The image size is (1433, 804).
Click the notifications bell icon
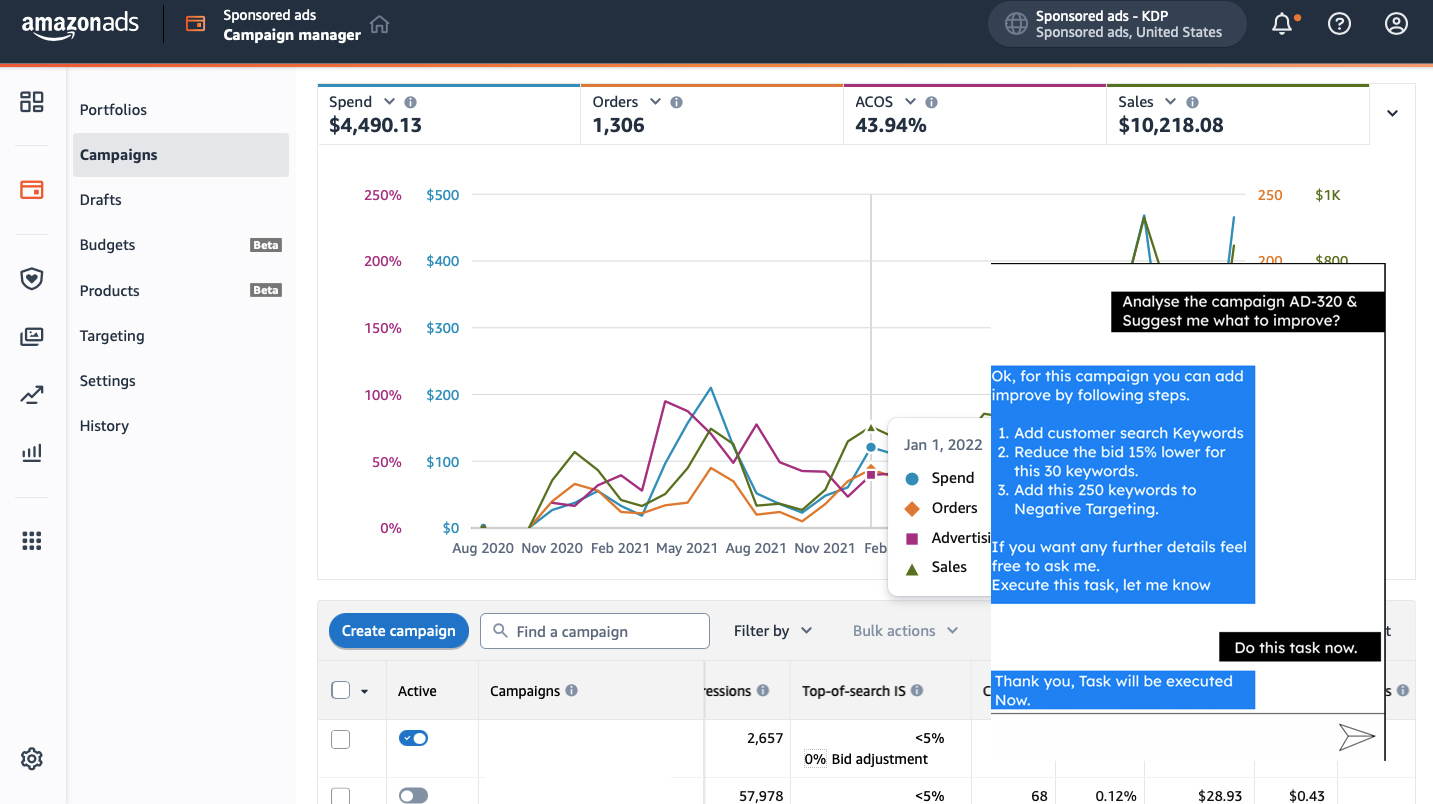point(1282,24)
